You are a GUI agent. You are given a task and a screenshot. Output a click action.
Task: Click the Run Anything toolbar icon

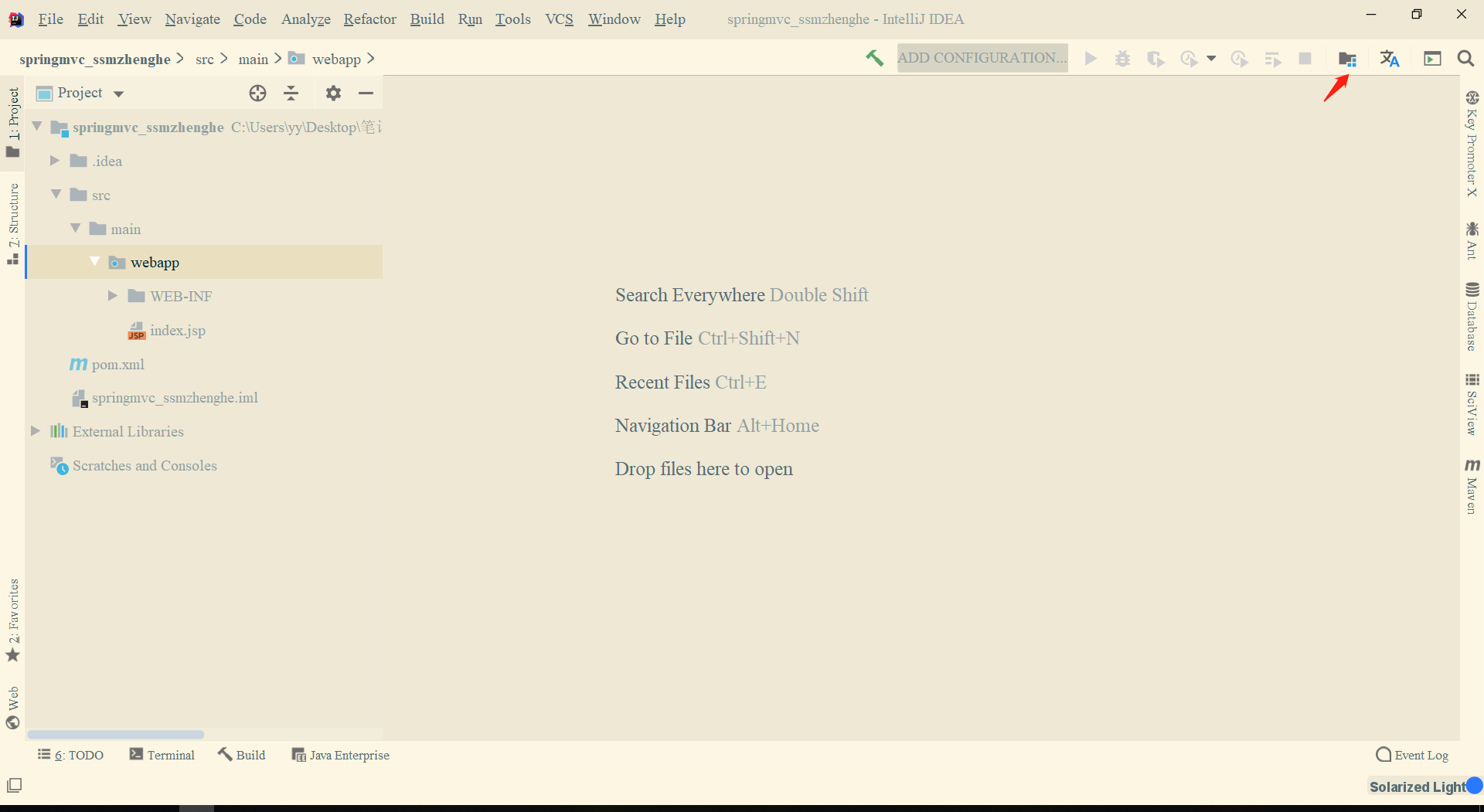[1432, 59]
